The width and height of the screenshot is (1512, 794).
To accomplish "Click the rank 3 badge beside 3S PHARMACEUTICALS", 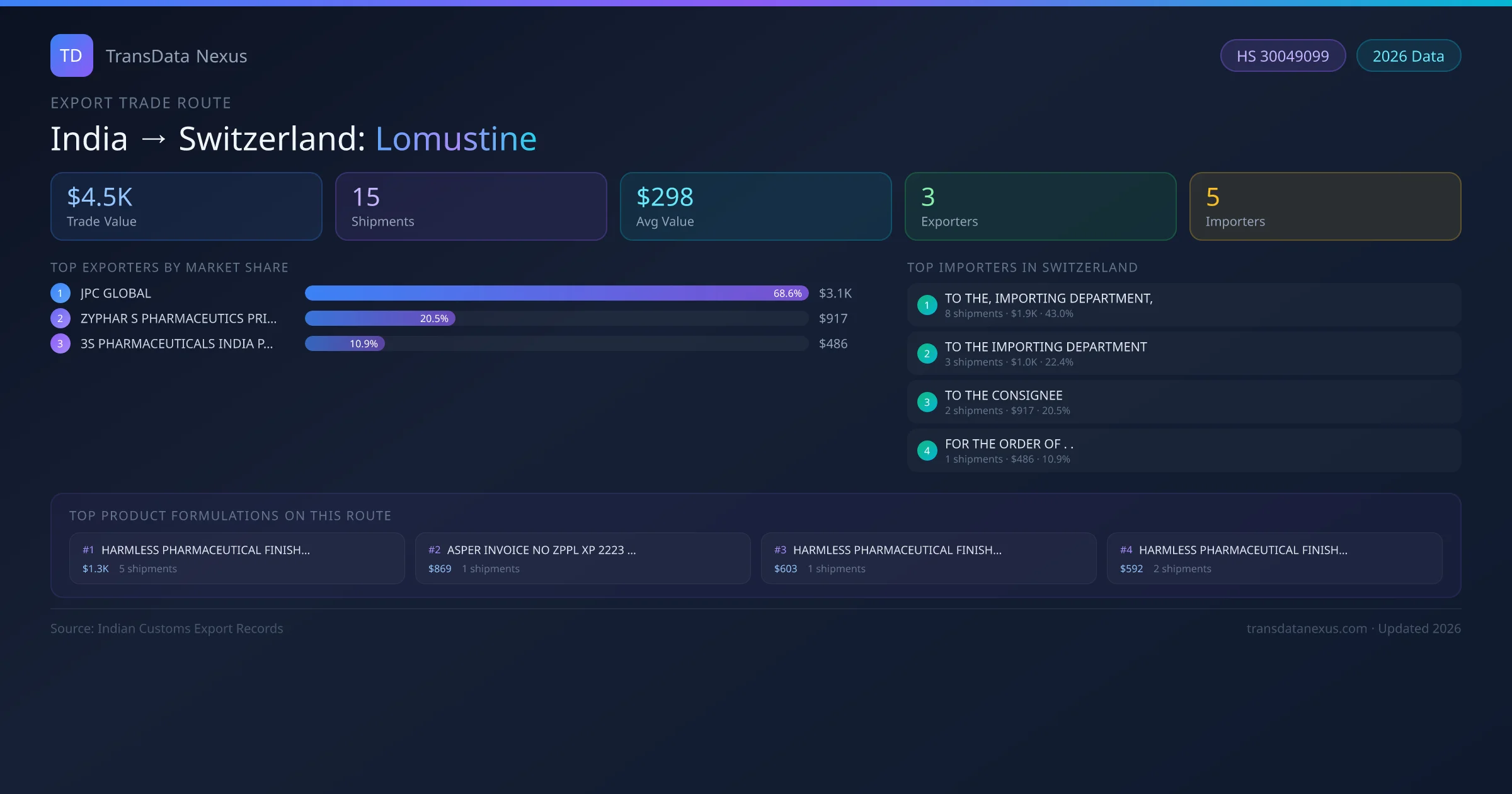I will [60, 343].
